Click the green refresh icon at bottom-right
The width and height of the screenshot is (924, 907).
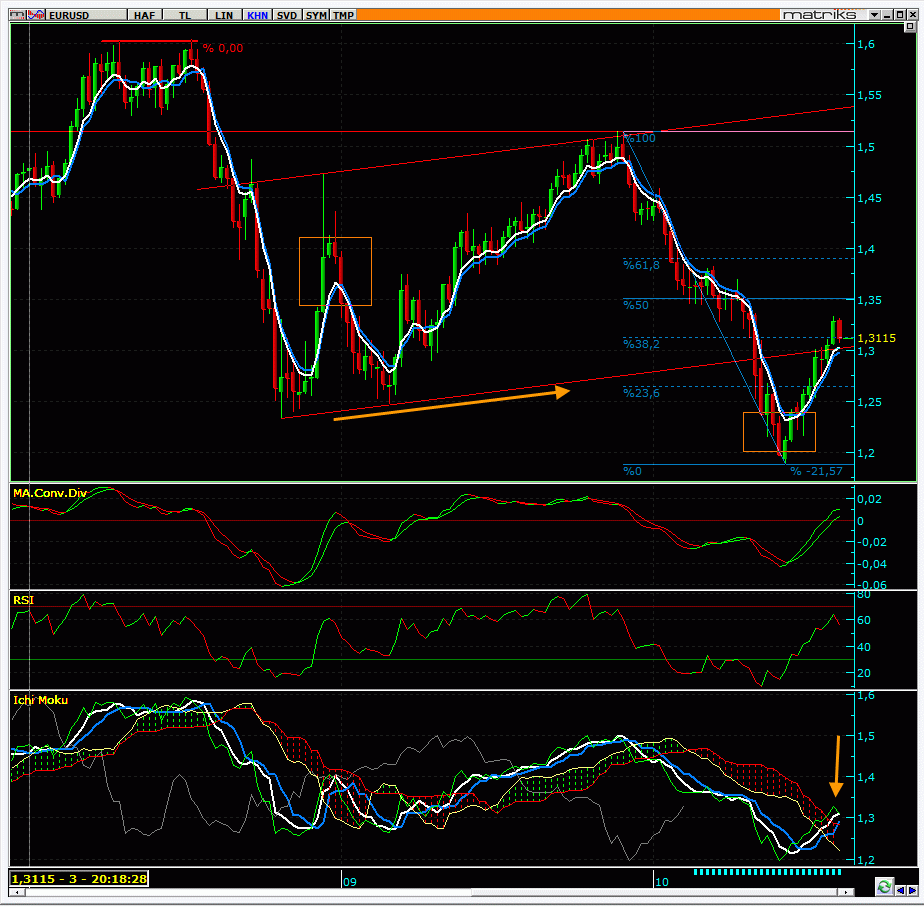pos(883,887)
